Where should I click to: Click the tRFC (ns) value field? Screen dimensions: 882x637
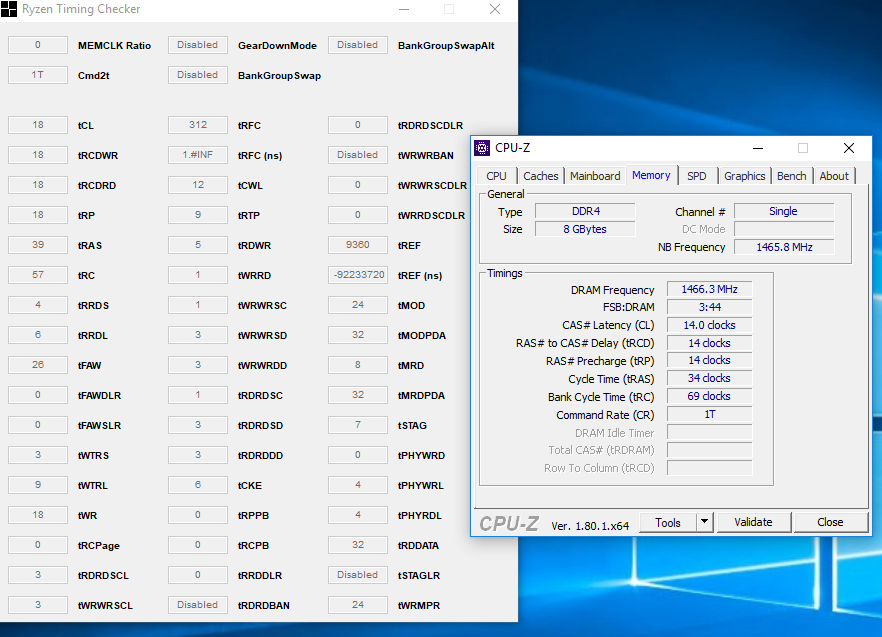point(197,155)
